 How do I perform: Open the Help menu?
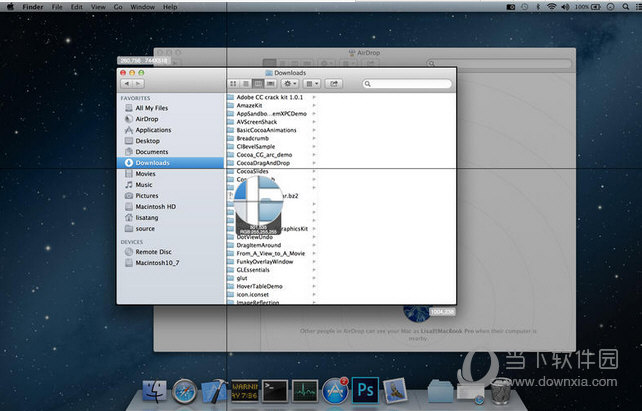pos(170,7)
